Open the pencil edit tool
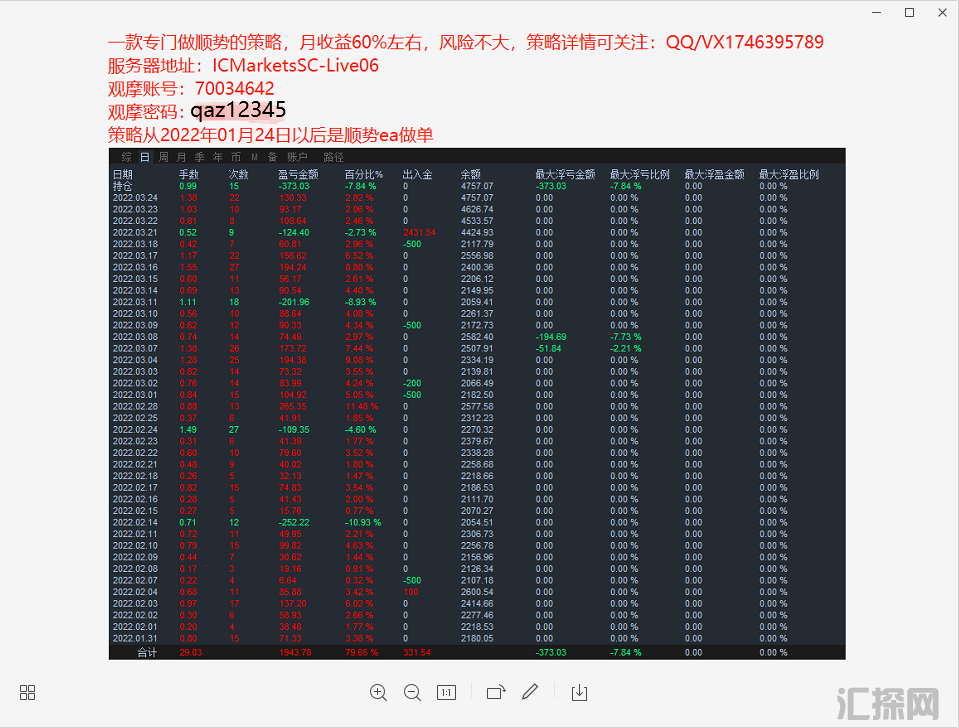 click(530, 692)
